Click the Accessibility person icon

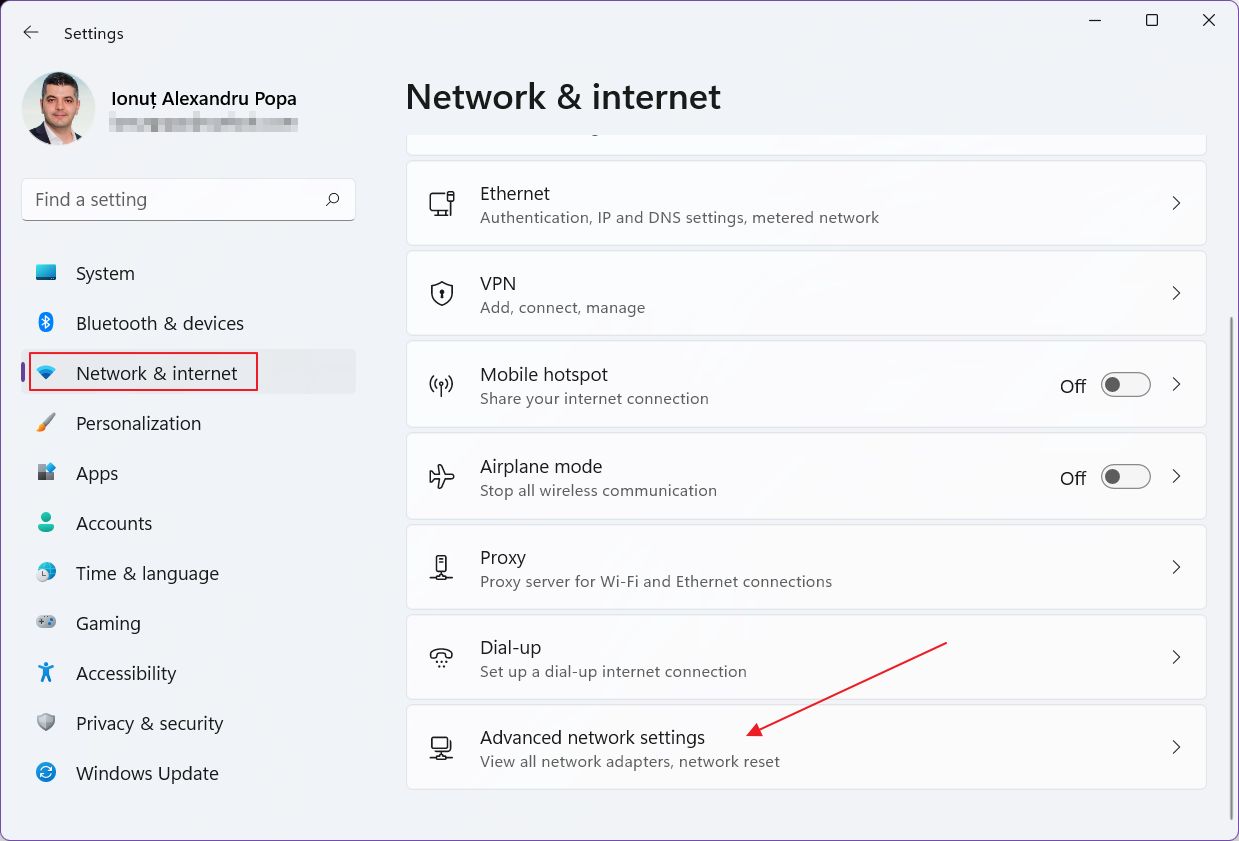[x=46, y=673]
